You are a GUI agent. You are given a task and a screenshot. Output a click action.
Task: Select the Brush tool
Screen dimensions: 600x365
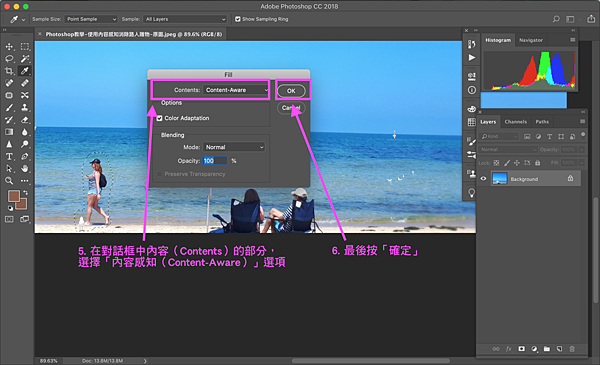[x=9, y=108]
